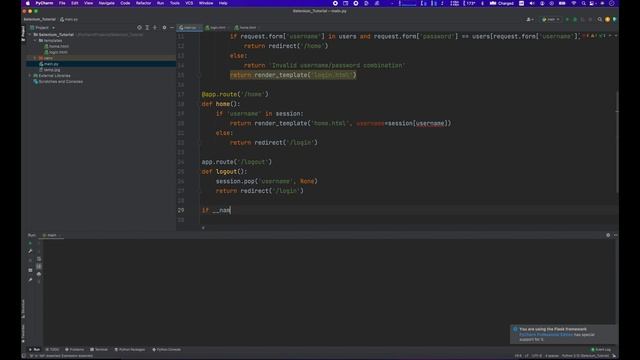Screen dimensions: 640x360
Task: Click the collapse all icon in Project panel
Action: [155, 27]
